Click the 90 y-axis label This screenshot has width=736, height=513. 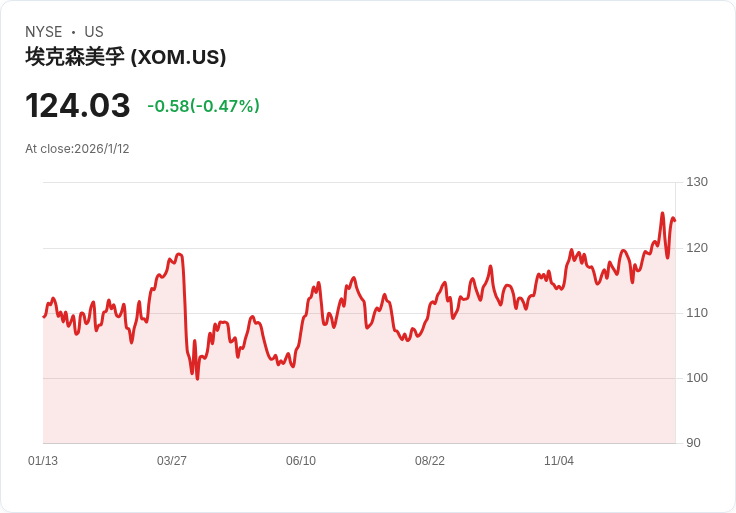pos(693,443)
